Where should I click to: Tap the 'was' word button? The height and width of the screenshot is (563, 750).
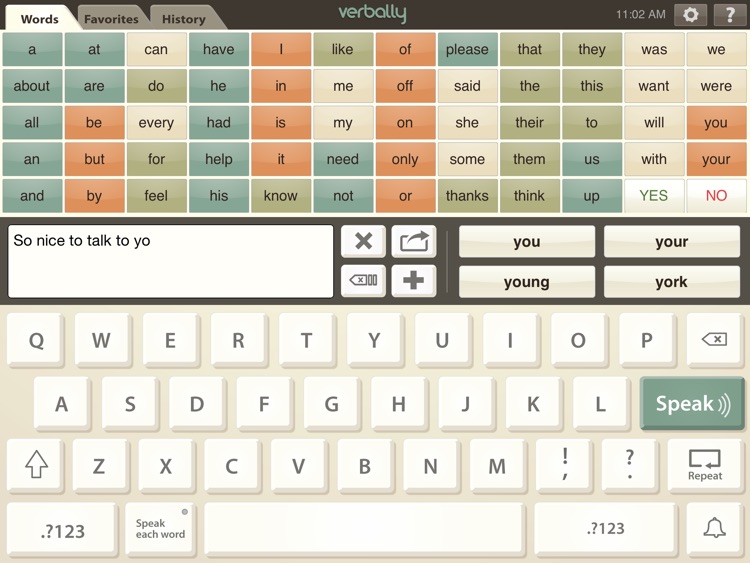pos(654,49)
